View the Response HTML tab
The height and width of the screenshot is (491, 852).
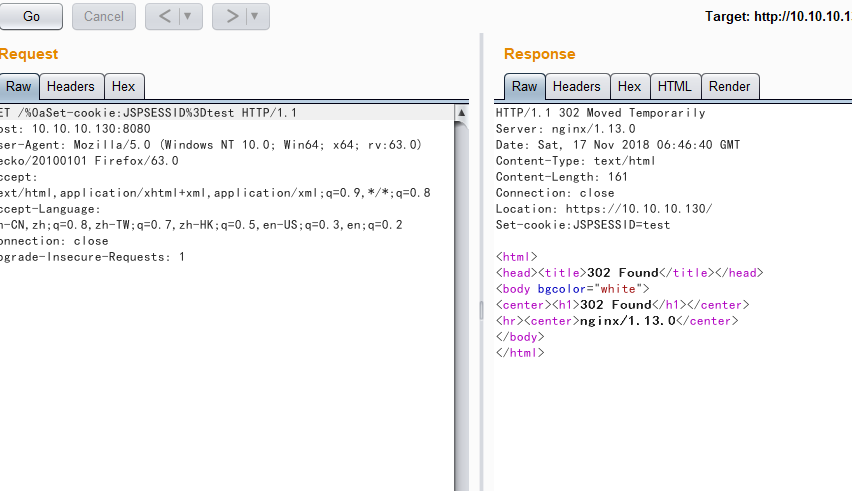(674, 87)
